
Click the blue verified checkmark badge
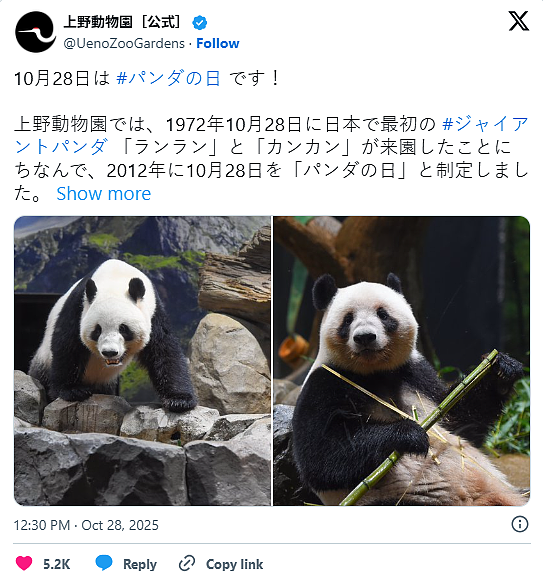(200, 23)
